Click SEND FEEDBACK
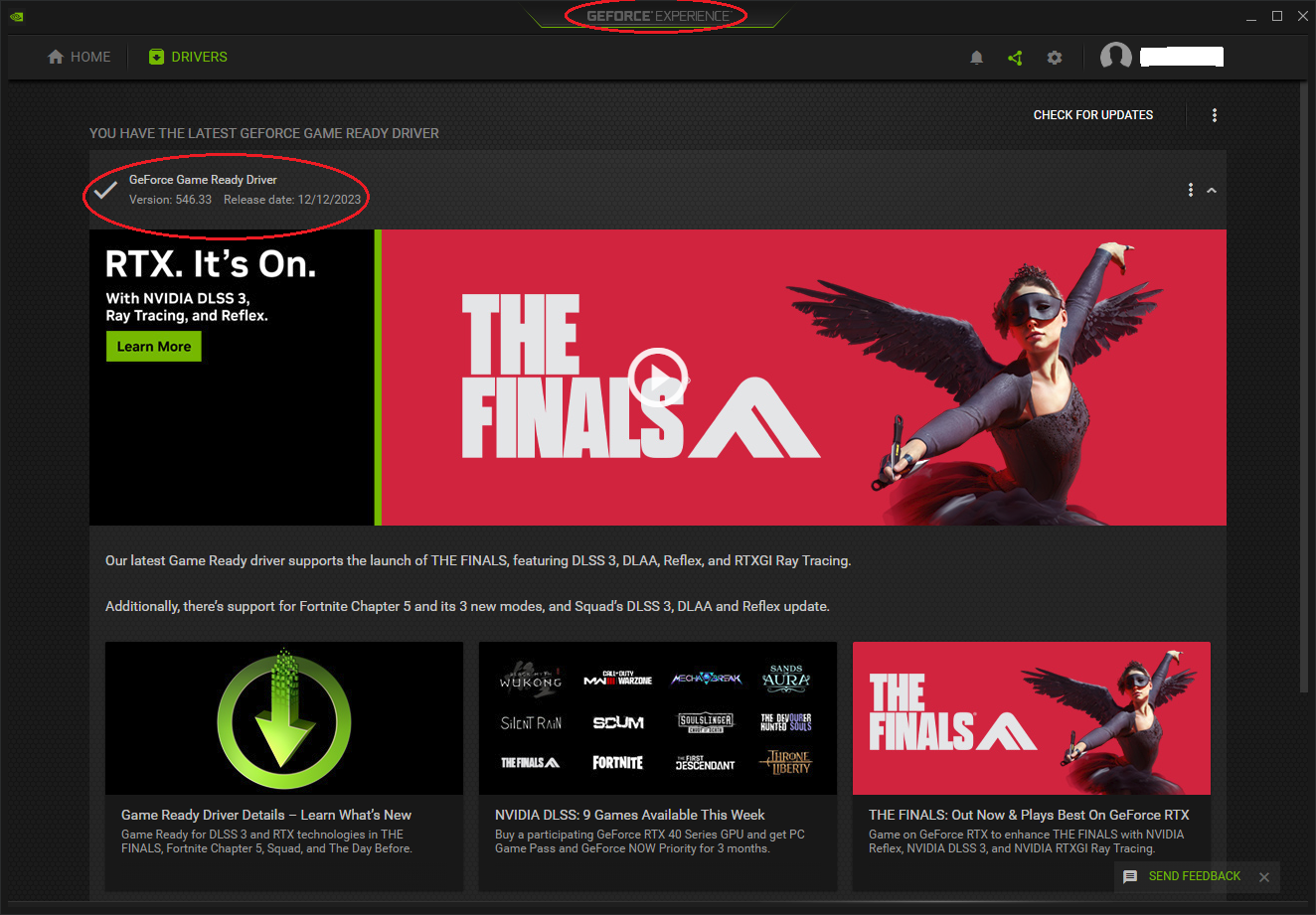This screenshot has width=1316, height=915. (x=1195, y=877)
